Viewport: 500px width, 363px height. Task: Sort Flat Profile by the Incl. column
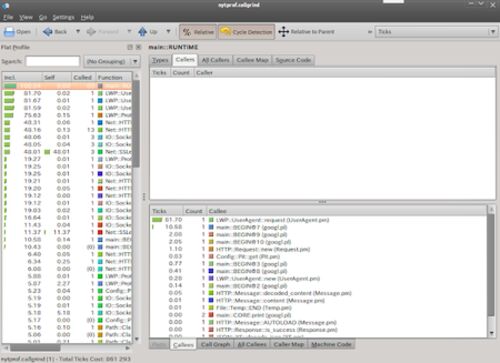point(22,77)
